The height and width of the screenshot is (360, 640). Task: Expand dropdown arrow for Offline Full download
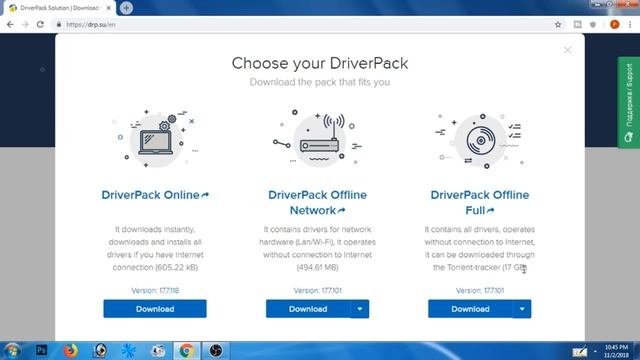click(x=522, y=309)
